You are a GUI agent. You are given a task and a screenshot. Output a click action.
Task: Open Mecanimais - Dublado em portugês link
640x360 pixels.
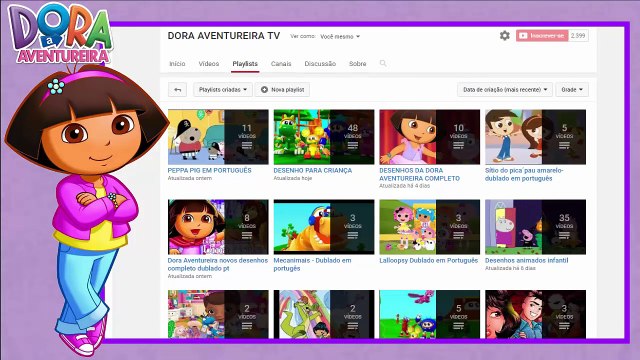click(x=312, y=264)
